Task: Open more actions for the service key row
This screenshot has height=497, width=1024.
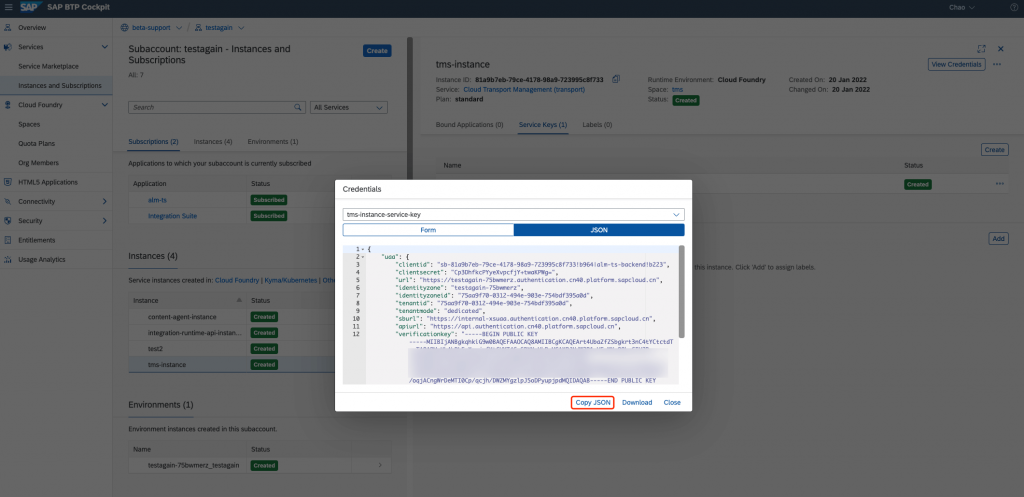Action: 999,184
